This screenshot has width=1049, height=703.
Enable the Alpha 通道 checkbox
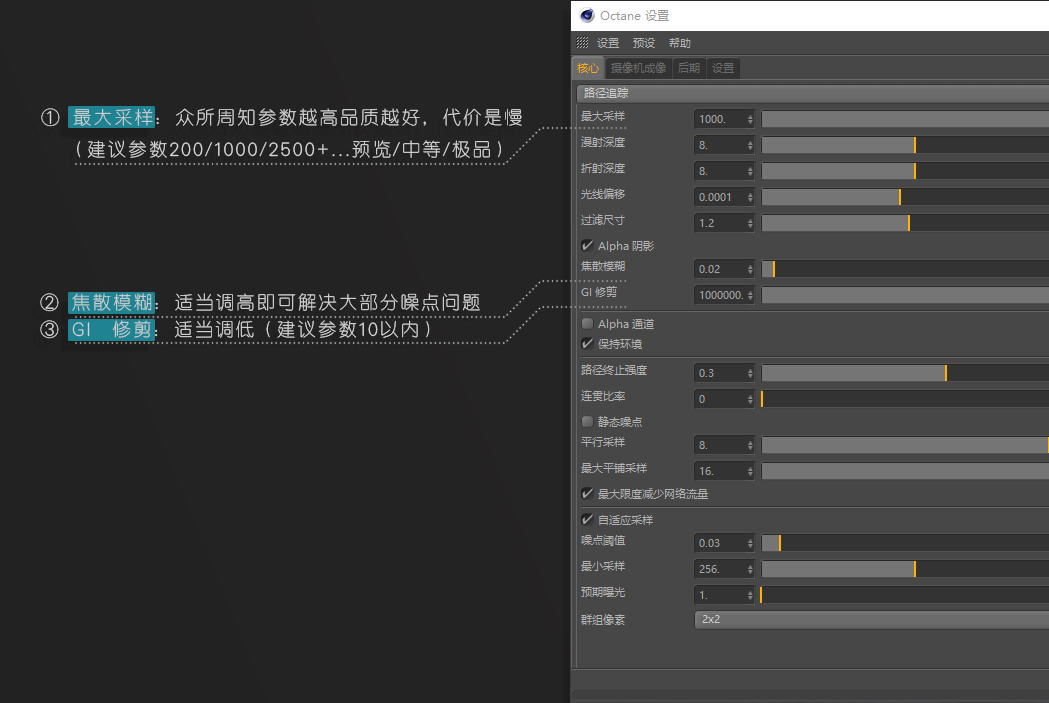587,324
